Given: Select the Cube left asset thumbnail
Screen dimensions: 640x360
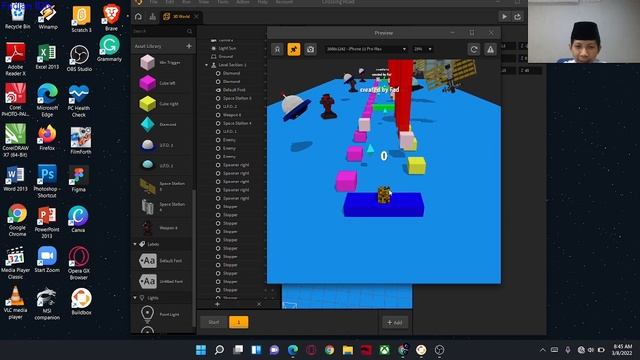Looking at the screenshot, I should coord(148,83).
